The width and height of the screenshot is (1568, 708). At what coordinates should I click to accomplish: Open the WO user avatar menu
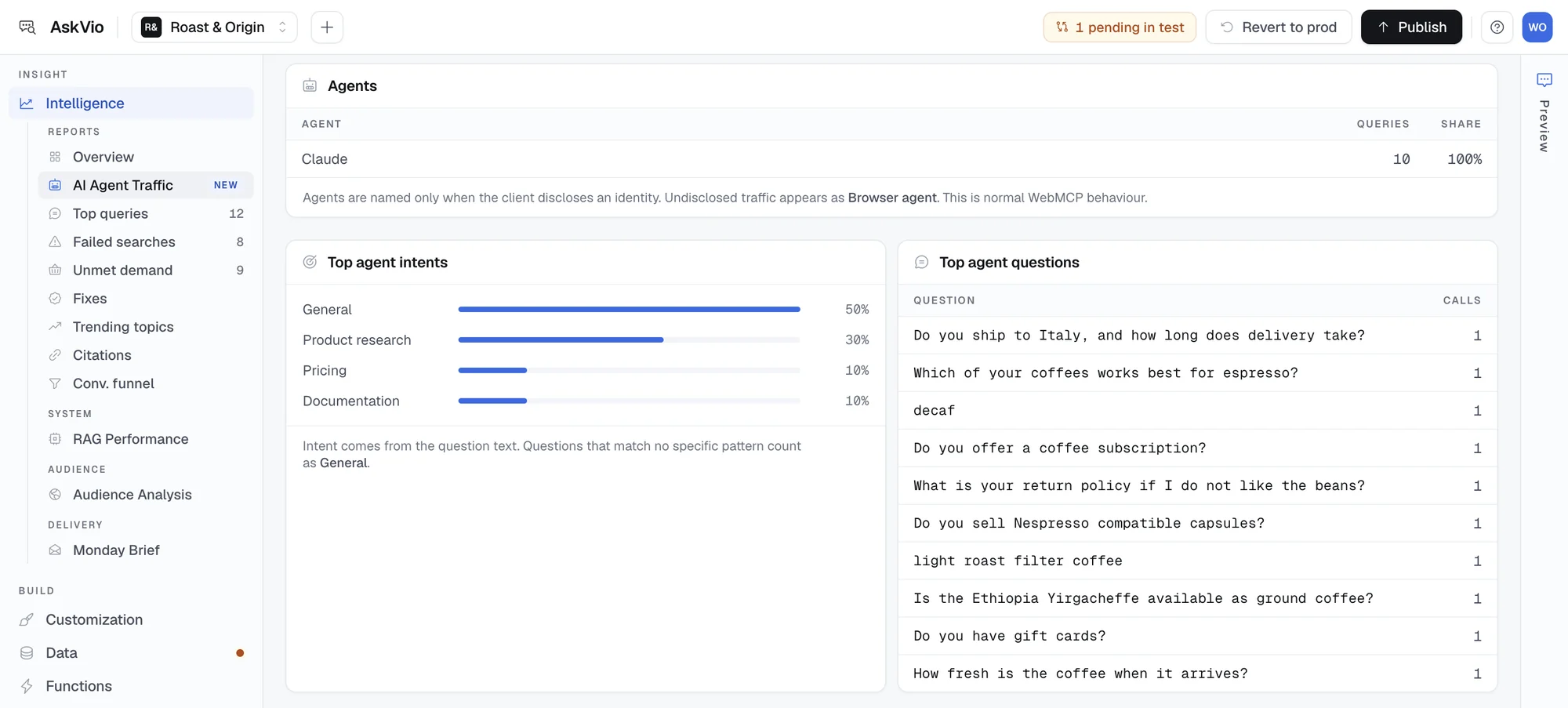(x=1537, y=27)
